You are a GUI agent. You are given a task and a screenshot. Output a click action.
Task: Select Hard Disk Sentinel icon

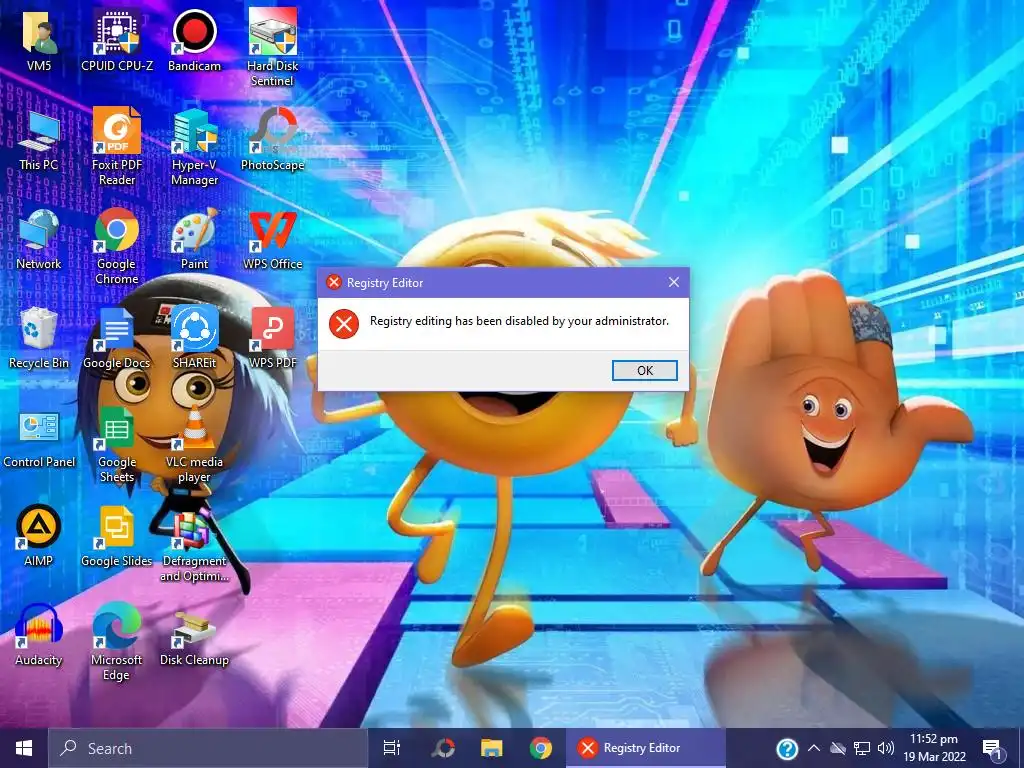pos(272,47)
